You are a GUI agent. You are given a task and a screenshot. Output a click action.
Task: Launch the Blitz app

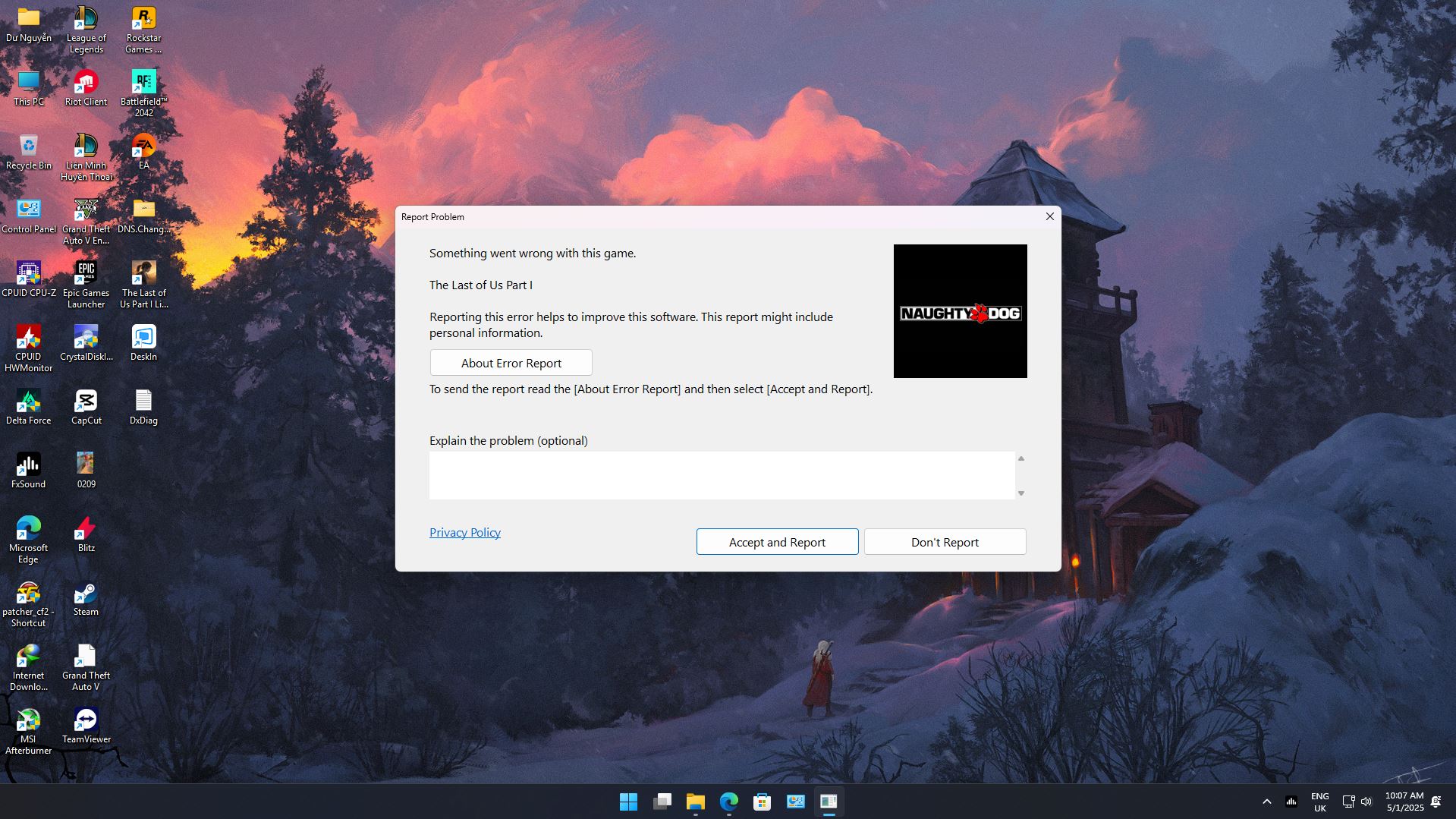(85, 528)
